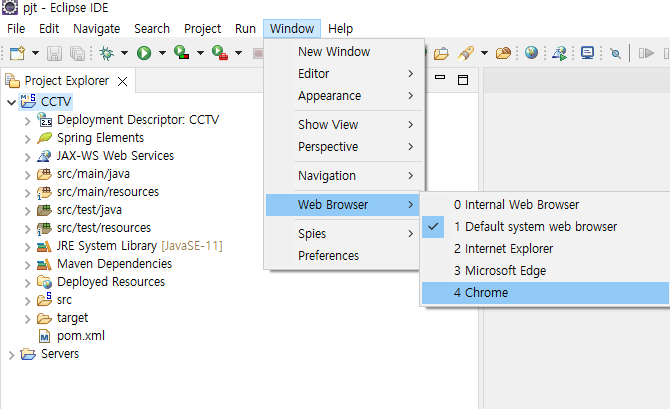The height and width of the screenshot is (409, 670).
Task: Open the Edit menu
Action: 49,29
